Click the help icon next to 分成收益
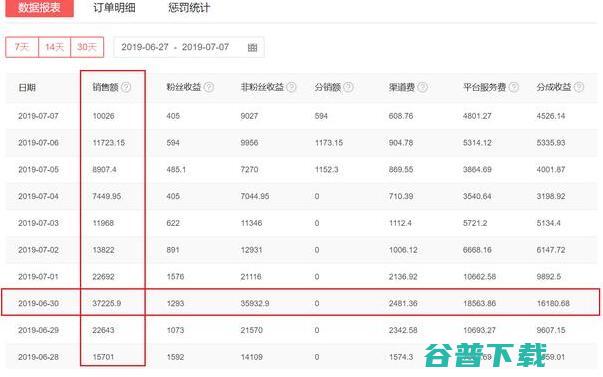The width and height of the screenshot is (603, 377). tap(579, 87)
